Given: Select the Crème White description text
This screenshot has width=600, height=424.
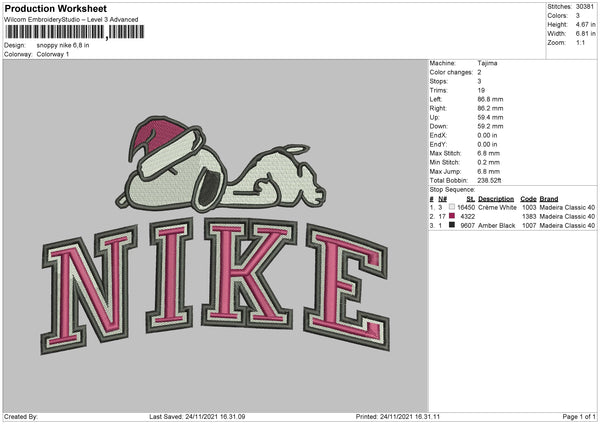Looking at the screenshot, I should pos(497,207).
